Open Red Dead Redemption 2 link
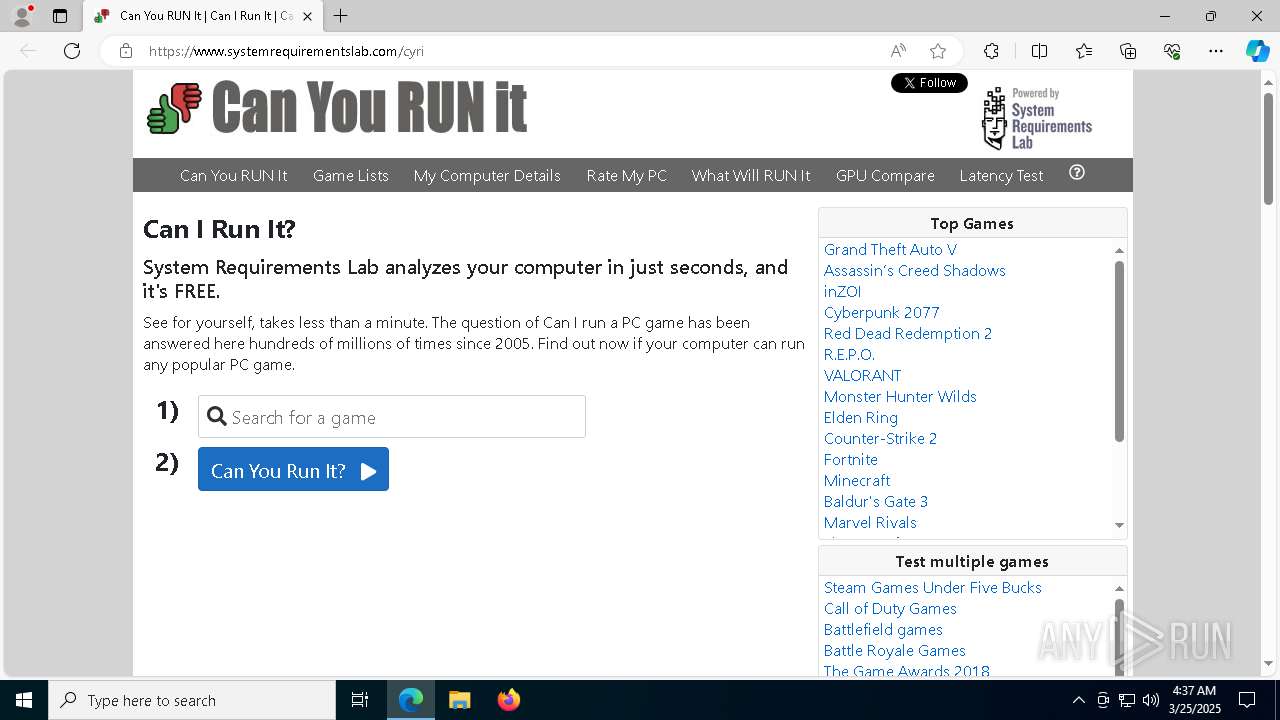The image size is (1280, 720). [x=908, y=333]
